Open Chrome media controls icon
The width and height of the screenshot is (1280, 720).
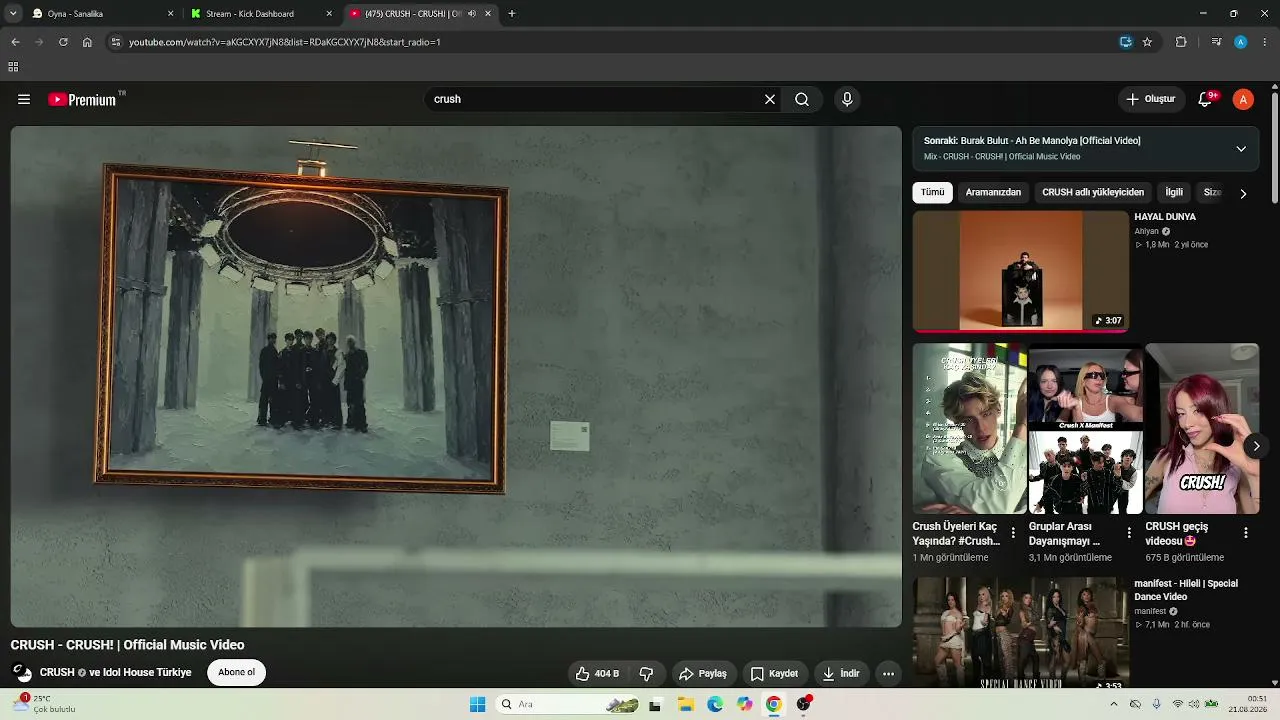[x=1216, y=42]
